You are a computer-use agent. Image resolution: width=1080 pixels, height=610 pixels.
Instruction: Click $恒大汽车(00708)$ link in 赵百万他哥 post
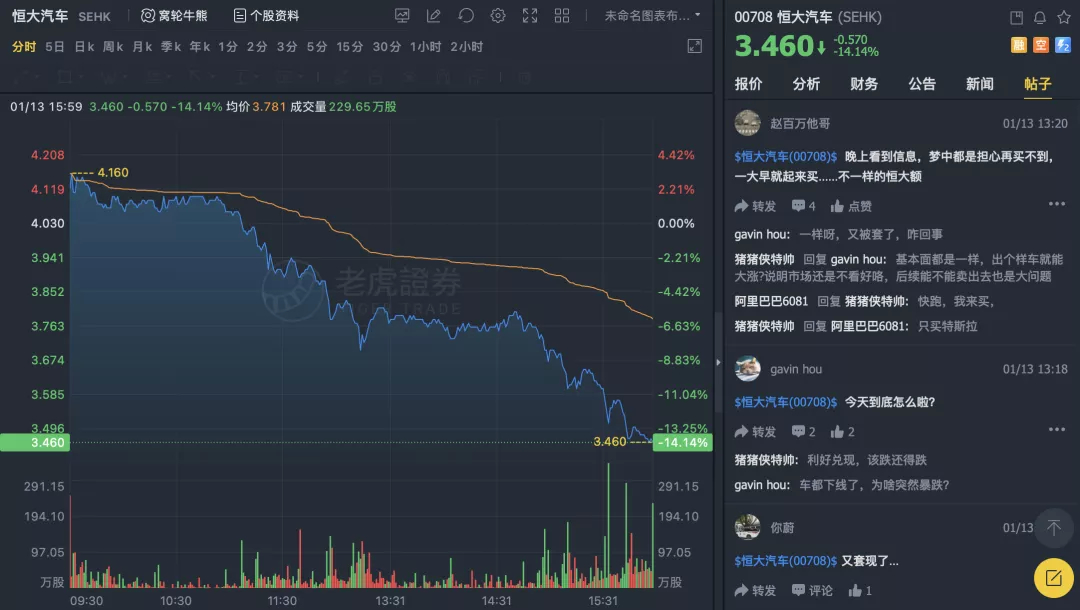pos(785,157)
